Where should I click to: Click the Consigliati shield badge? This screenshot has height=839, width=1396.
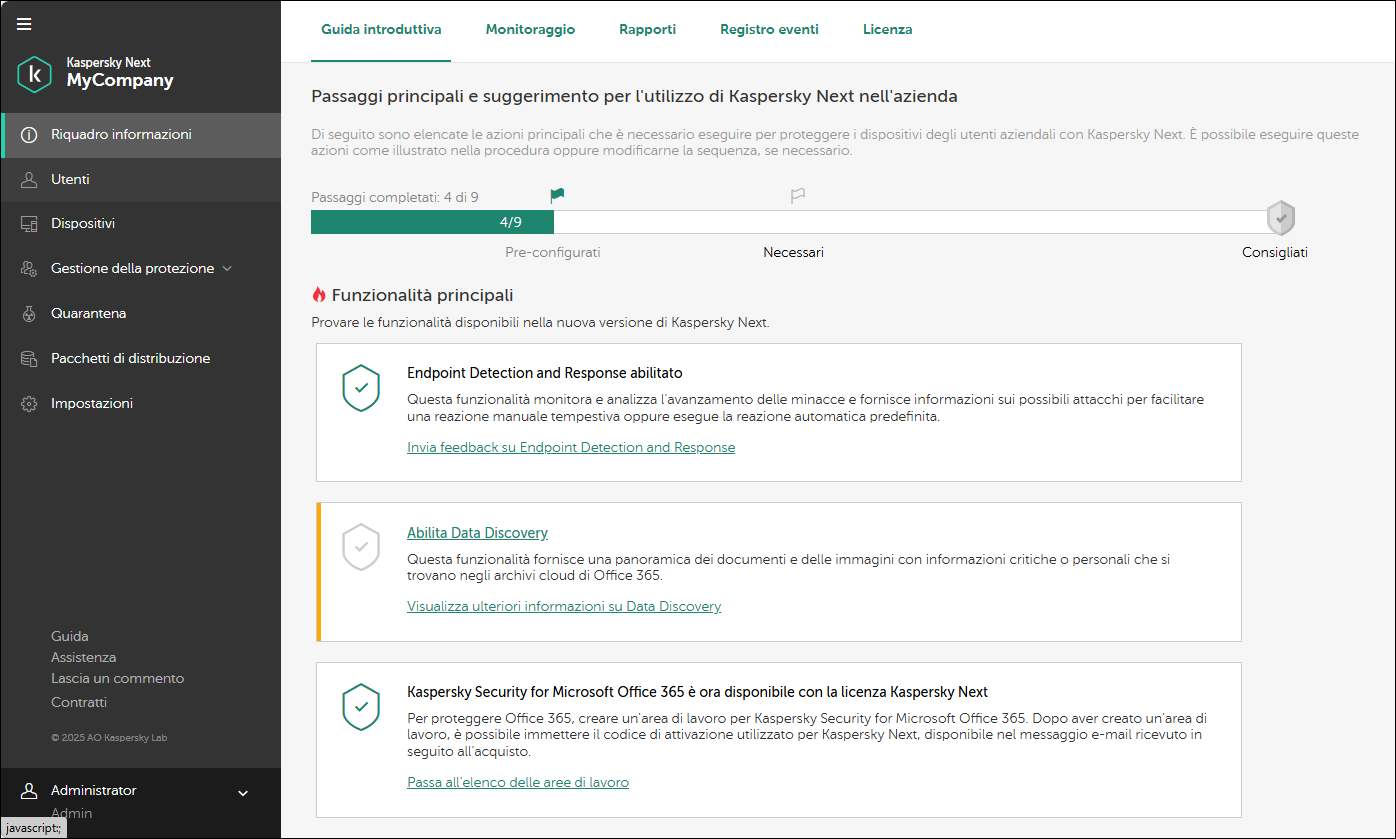coord(1281,216)
